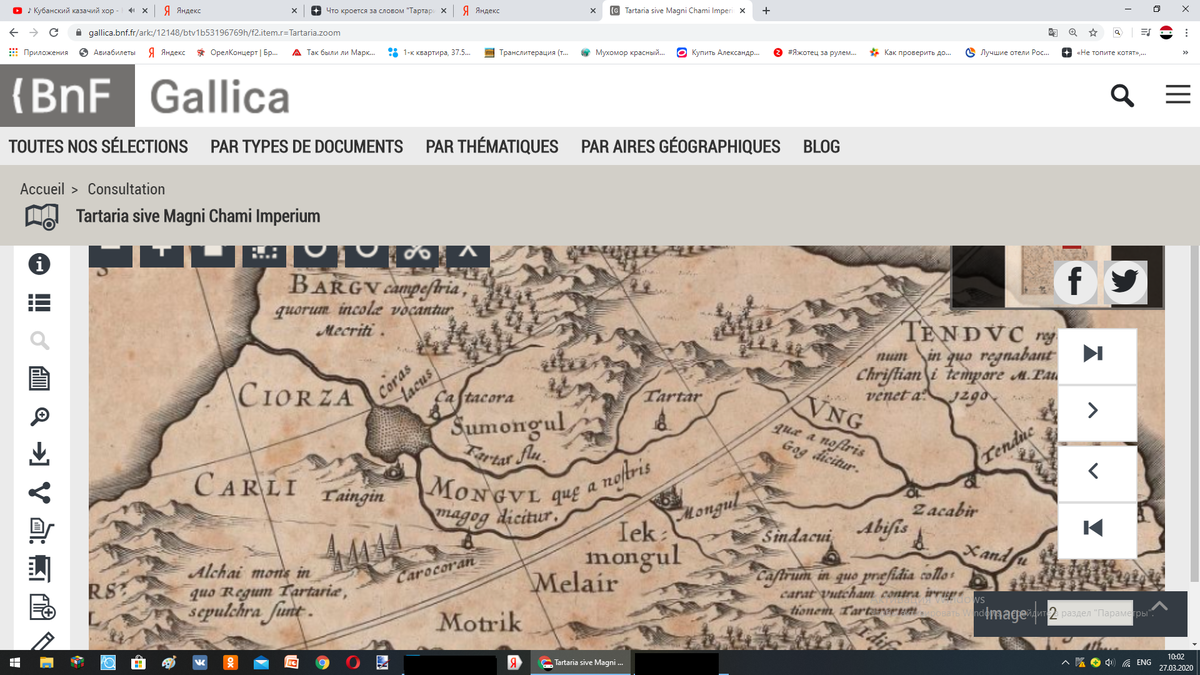The height and width of the screenshot is (675, 1200).
Task: Share on Twitter
Action: click(x=1125, y=282)
